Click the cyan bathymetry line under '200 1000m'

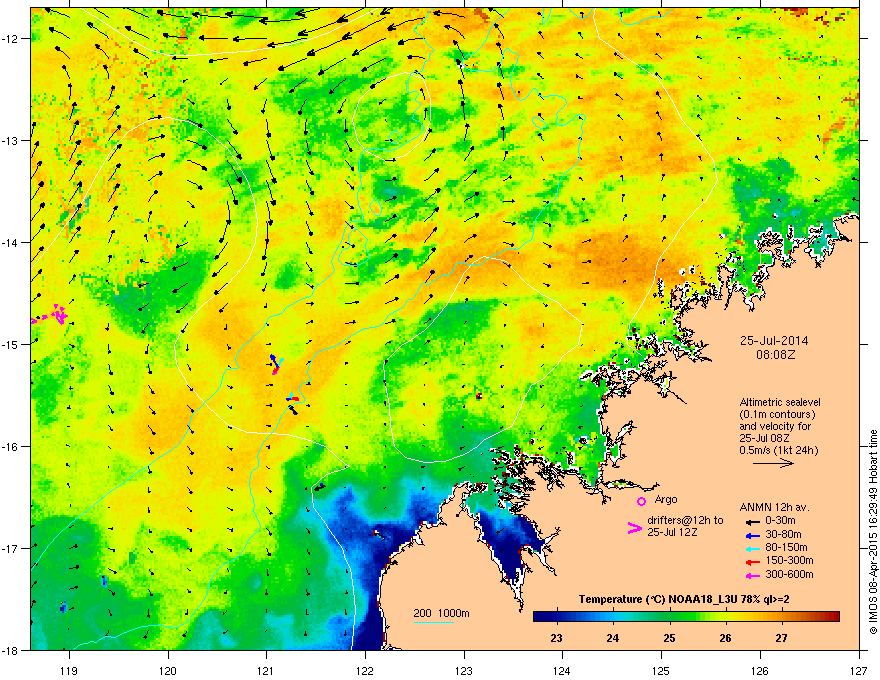(x=434, y=622)
